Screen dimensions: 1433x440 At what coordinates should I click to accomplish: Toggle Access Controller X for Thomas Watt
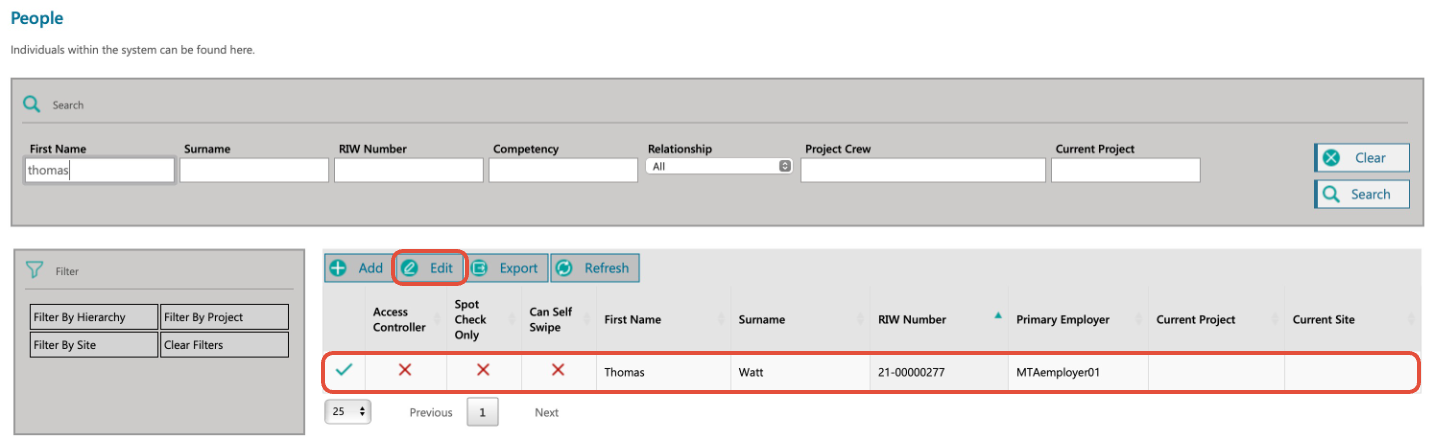tap(405, 370)
